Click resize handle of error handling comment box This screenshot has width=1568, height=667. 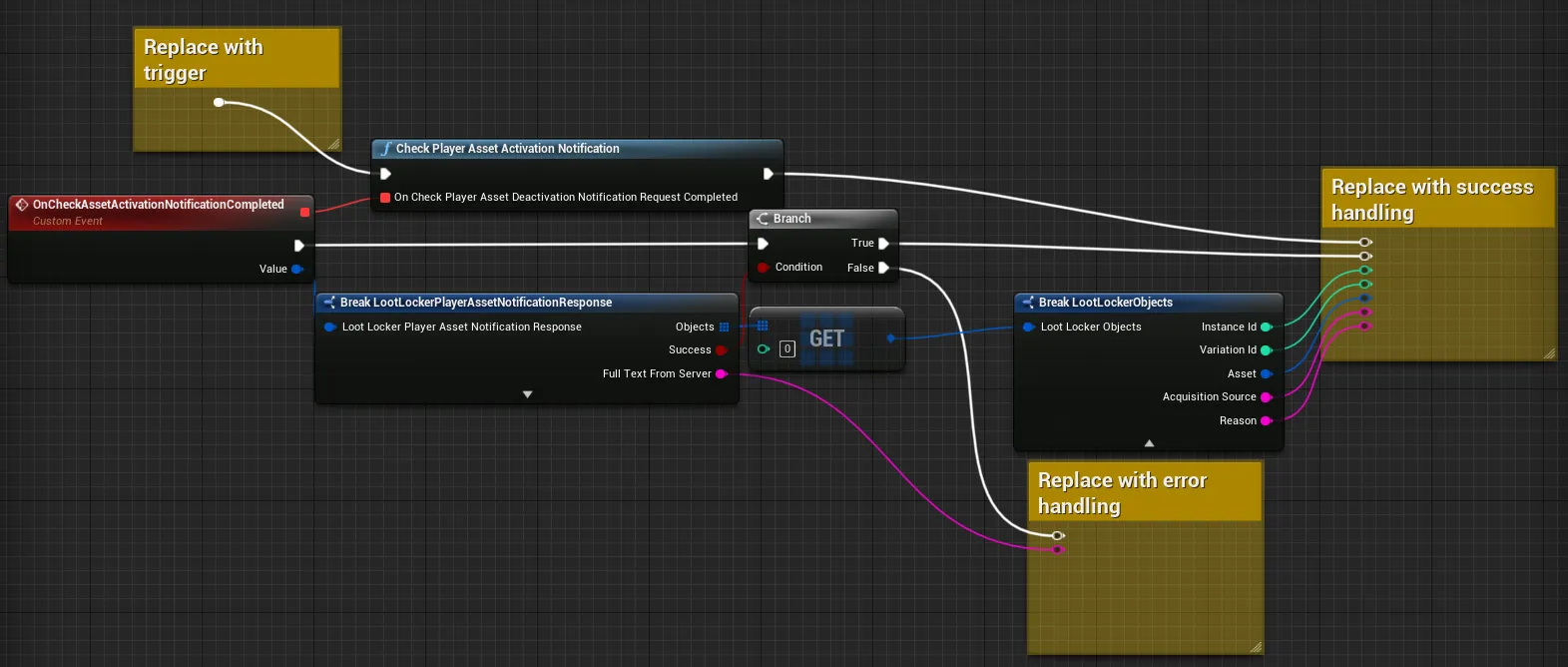point(1257,648)
